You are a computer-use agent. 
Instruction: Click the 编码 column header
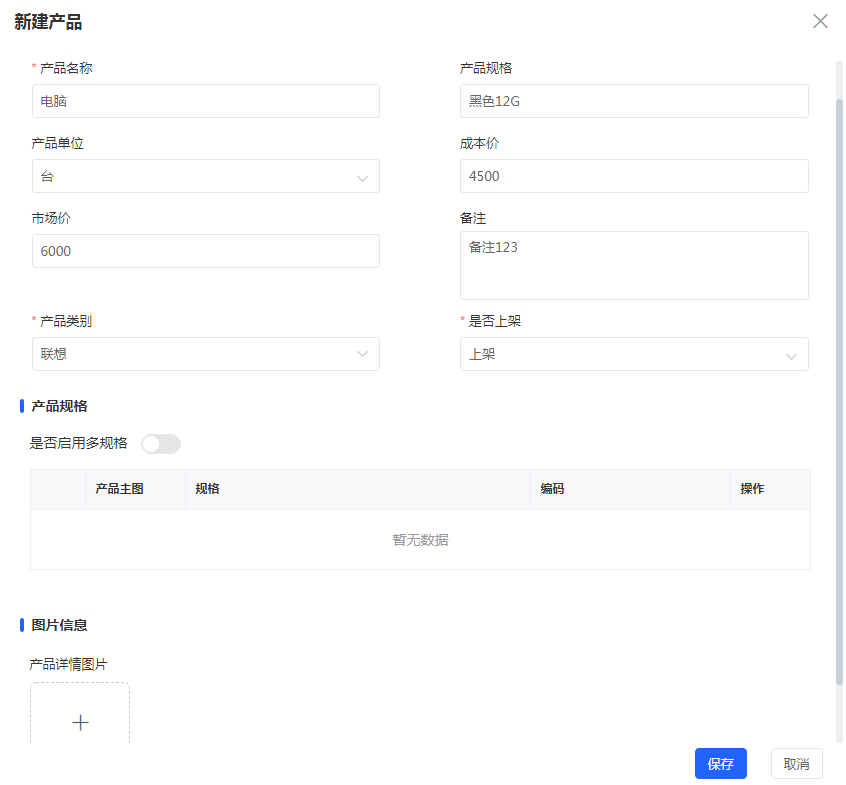coord(552,489)
